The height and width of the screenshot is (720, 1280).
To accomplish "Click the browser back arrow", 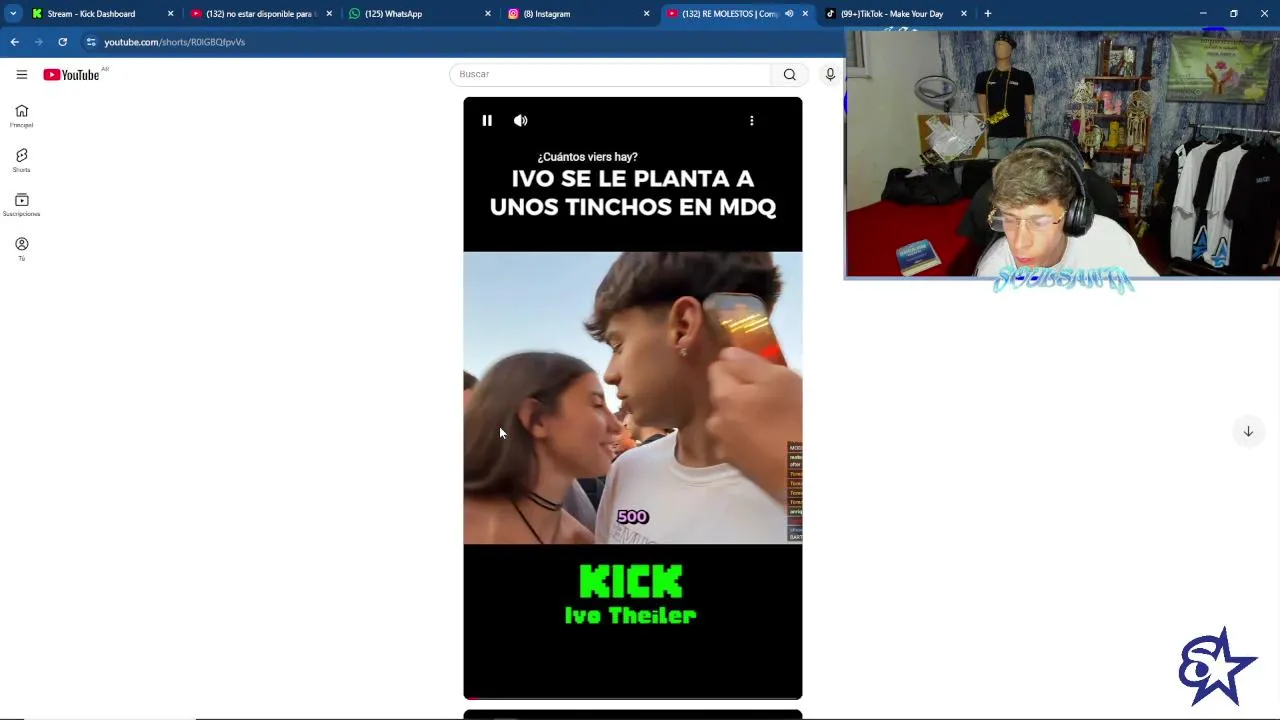I will coord(14,42).
